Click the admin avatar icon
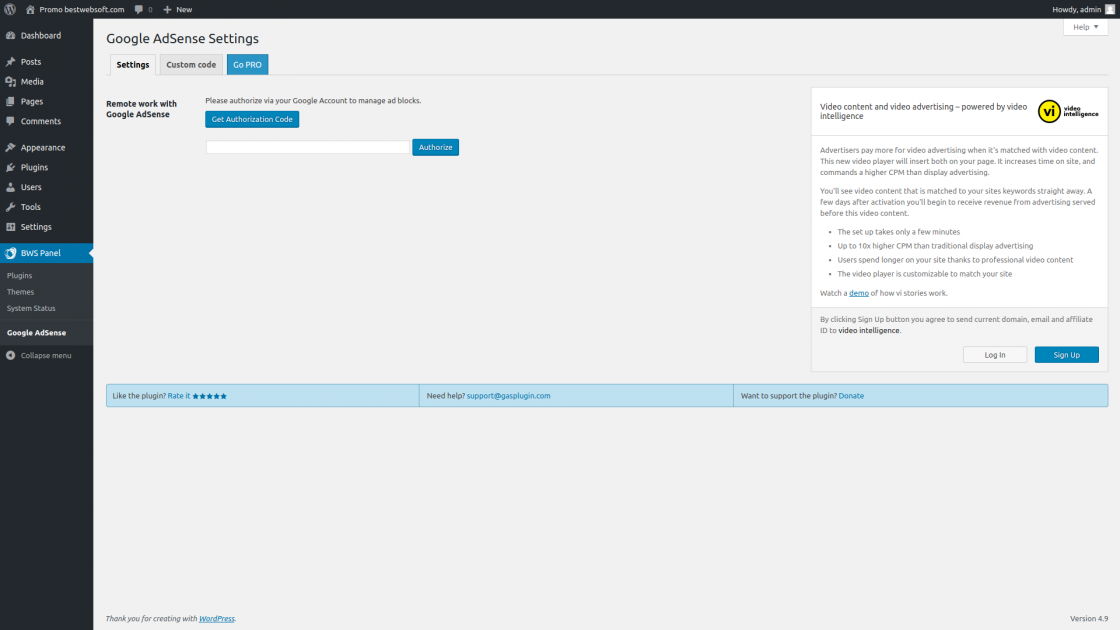 pyautogui.click(x=1109, y=9)
